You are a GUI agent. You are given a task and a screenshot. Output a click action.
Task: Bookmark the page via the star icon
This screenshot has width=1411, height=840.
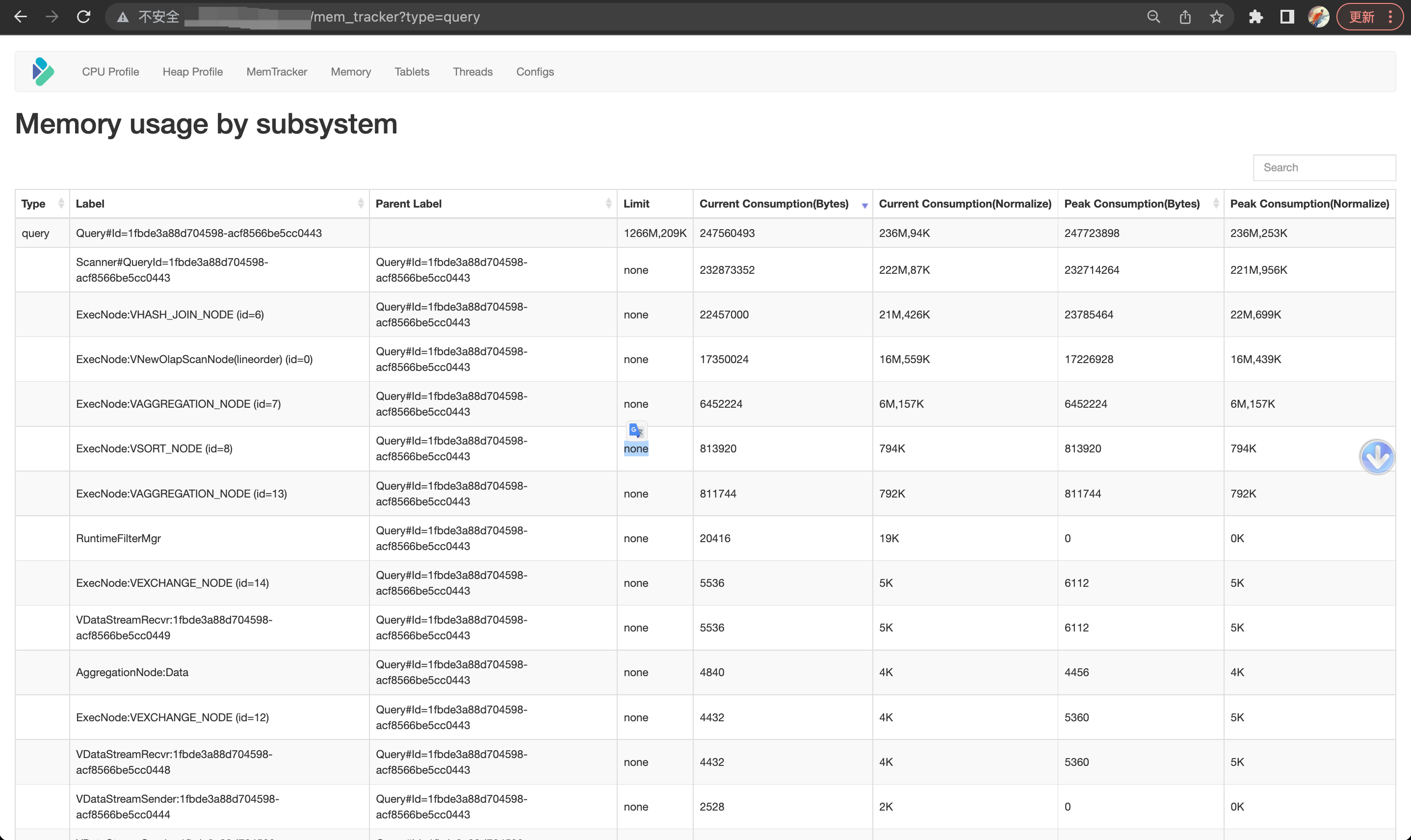(1215, 17)
